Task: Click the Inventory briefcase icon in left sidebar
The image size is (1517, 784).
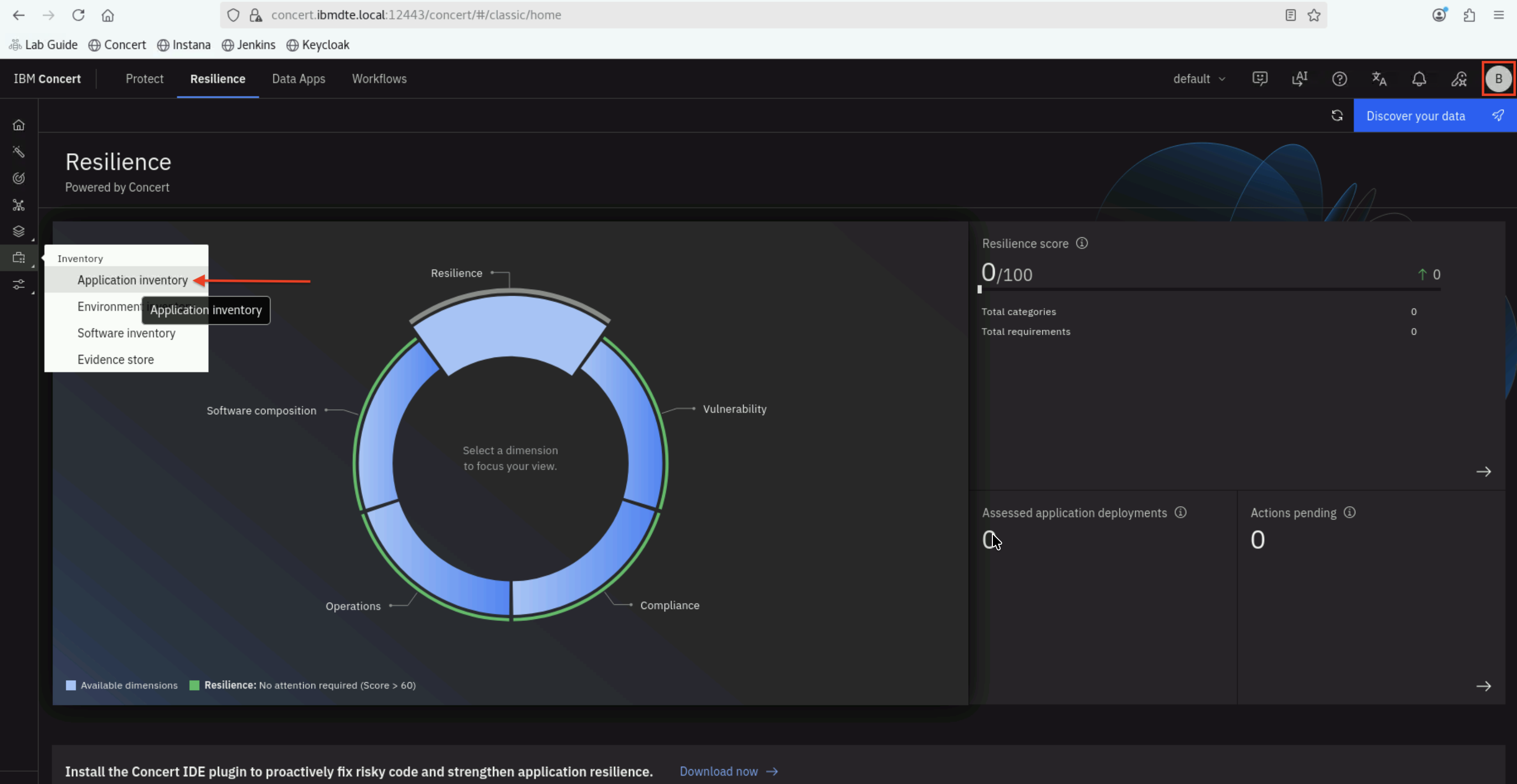Action: coord(19,258)
